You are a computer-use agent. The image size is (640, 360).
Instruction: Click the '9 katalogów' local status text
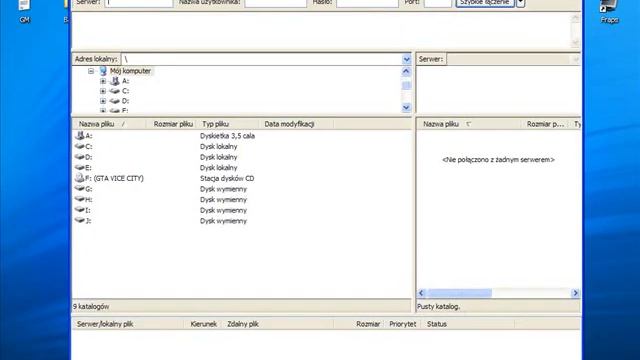pyautogui.click(x=91, y=307)
